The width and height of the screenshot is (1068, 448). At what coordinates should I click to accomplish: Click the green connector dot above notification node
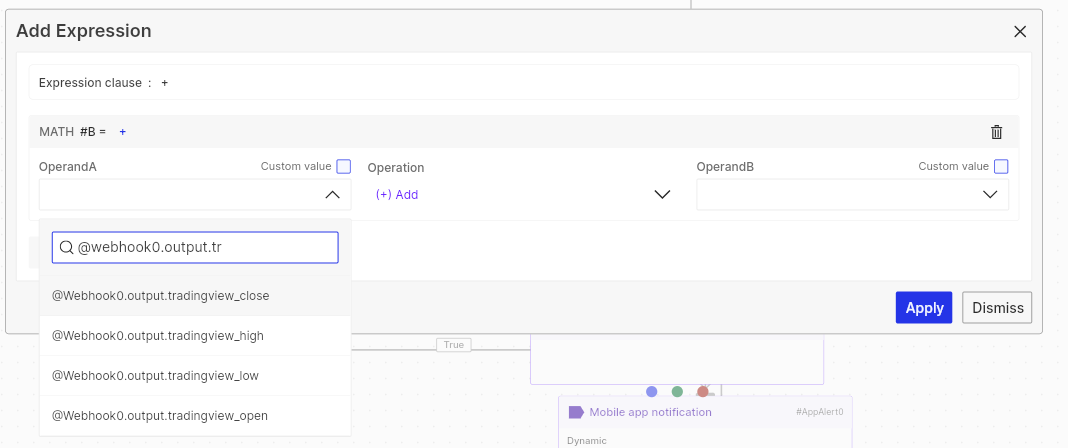click(677, 391)
